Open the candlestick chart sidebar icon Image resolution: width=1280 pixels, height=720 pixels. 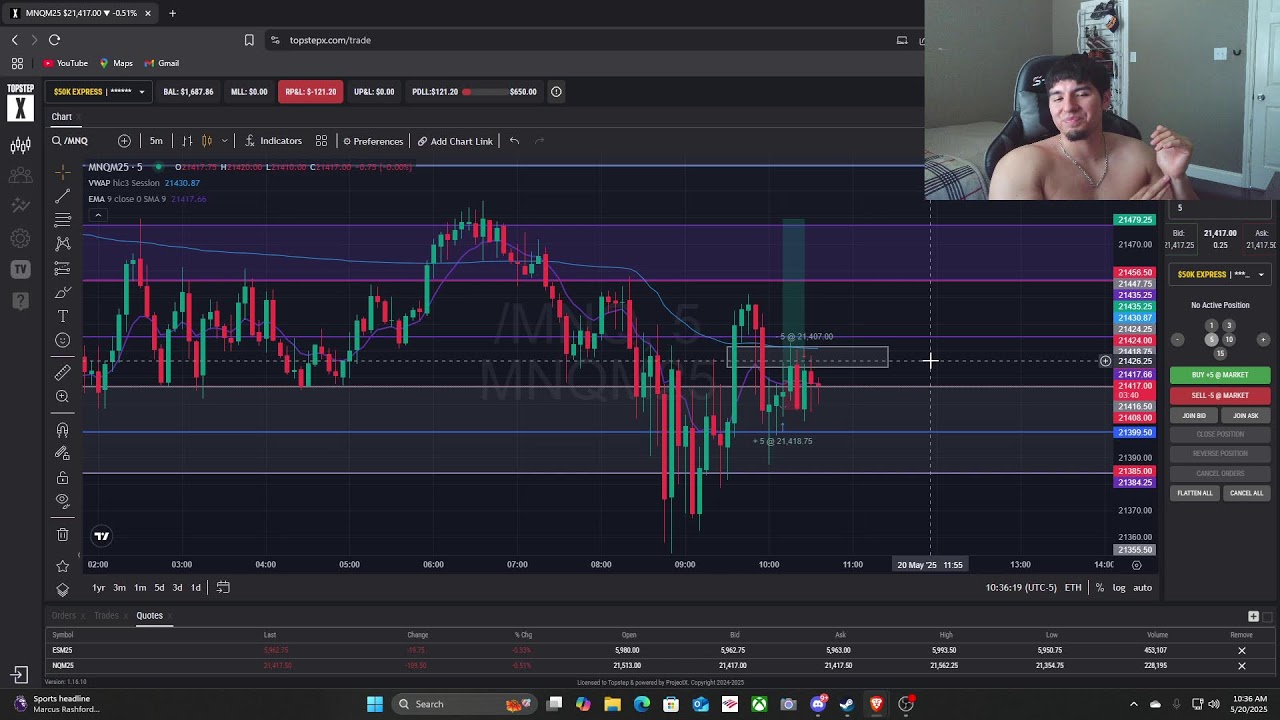point(20,146)
